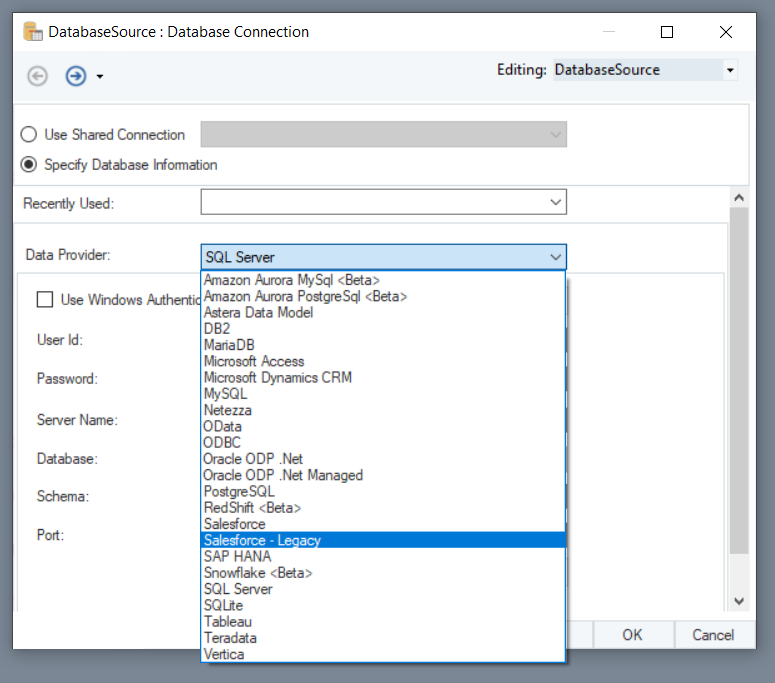The image size is (775, 683).
Task: Select Specify Database Information radio button
Action: click(29, 165)
